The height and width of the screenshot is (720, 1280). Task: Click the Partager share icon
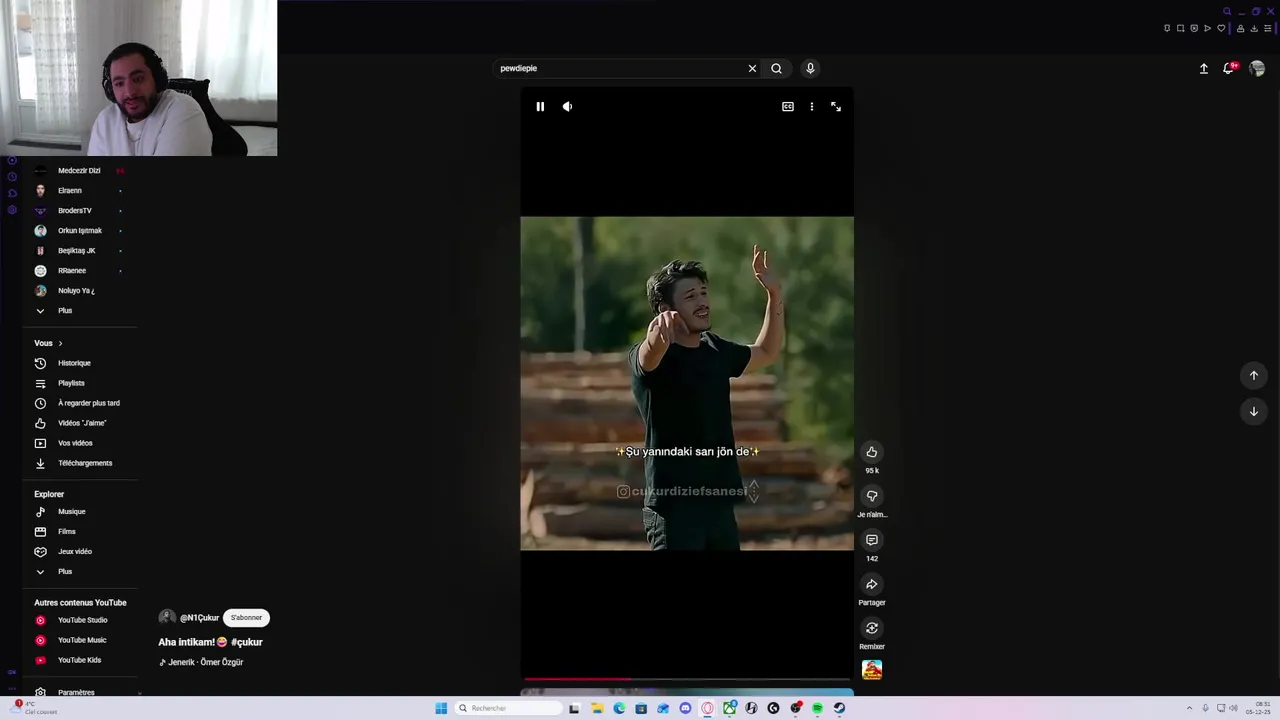(x=872, y=584)
